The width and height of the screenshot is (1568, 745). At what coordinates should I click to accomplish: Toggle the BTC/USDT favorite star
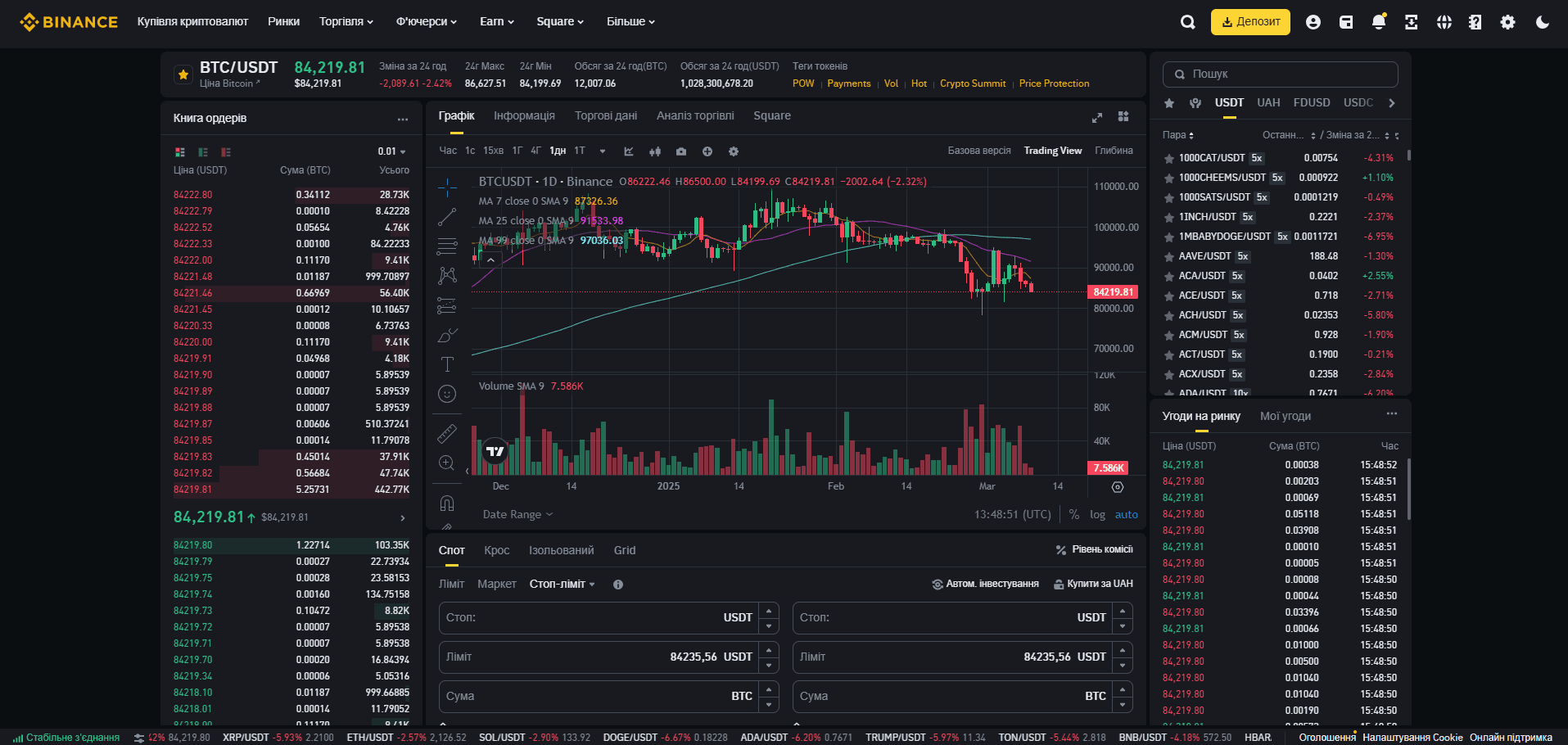click(x=183, y=74)
